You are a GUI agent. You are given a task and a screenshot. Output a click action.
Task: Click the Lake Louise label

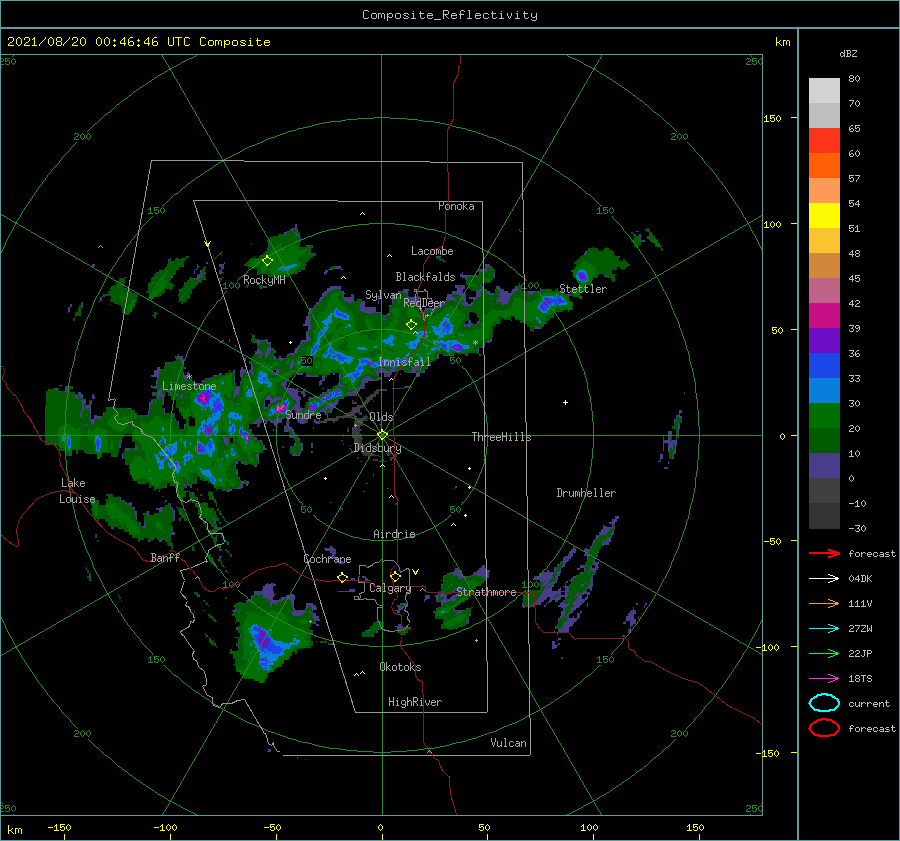[77, 491]
